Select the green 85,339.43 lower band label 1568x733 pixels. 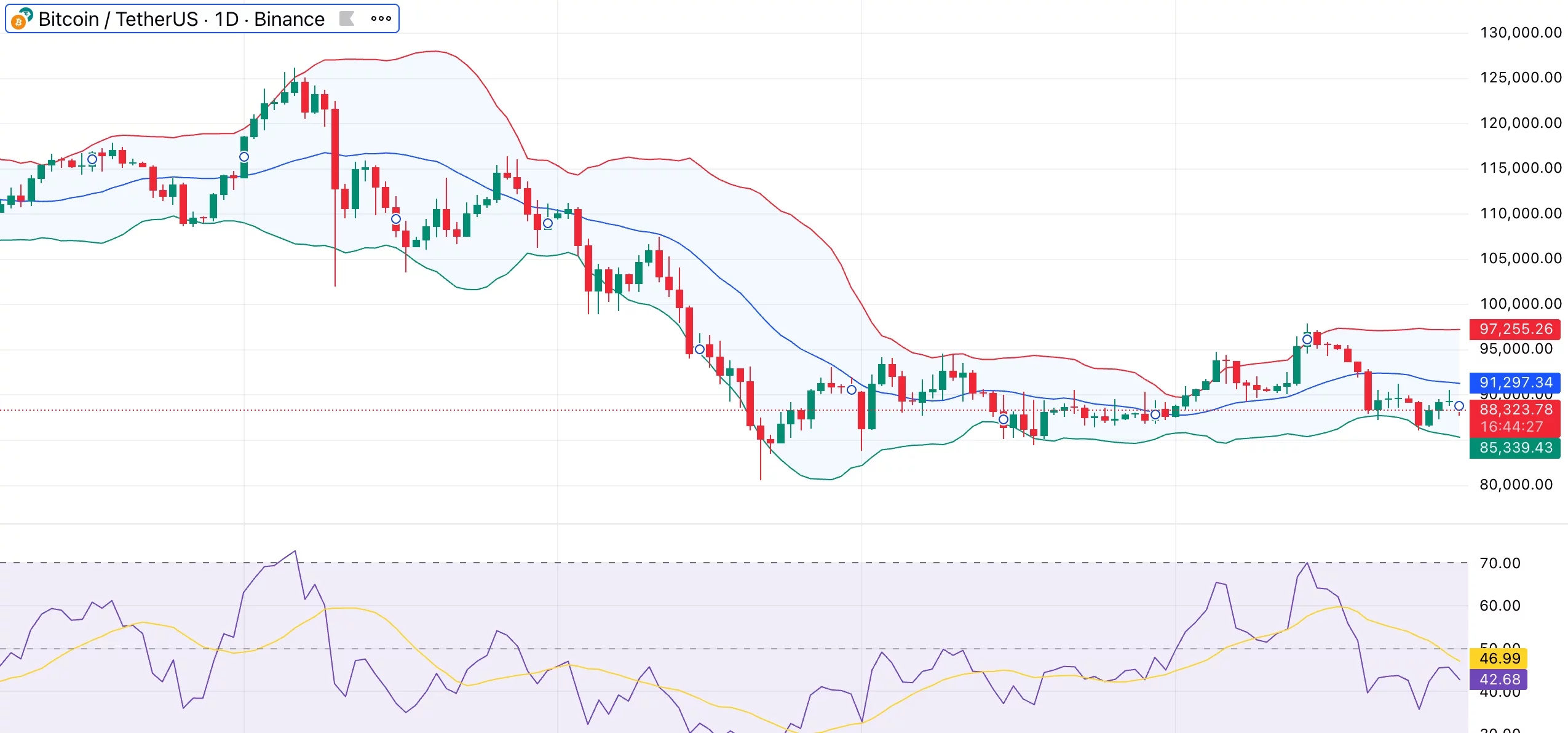(1515, 448)
